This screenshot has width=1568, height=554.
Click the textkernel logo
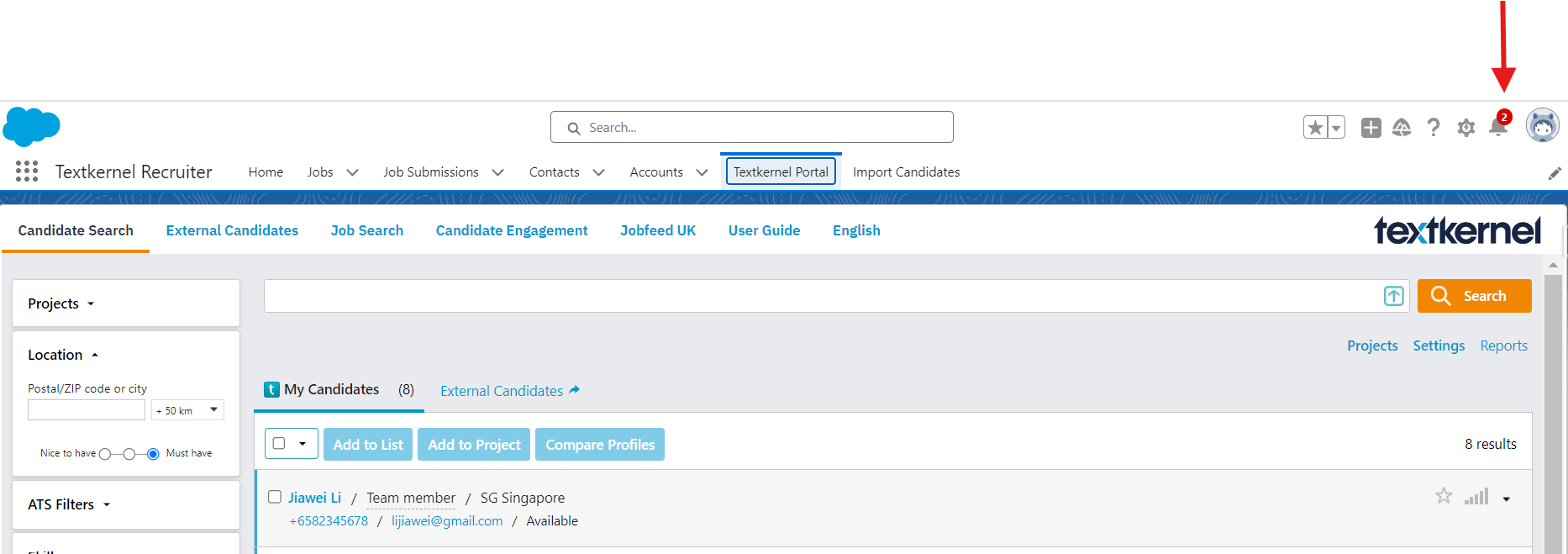[x=1458, y=230]
